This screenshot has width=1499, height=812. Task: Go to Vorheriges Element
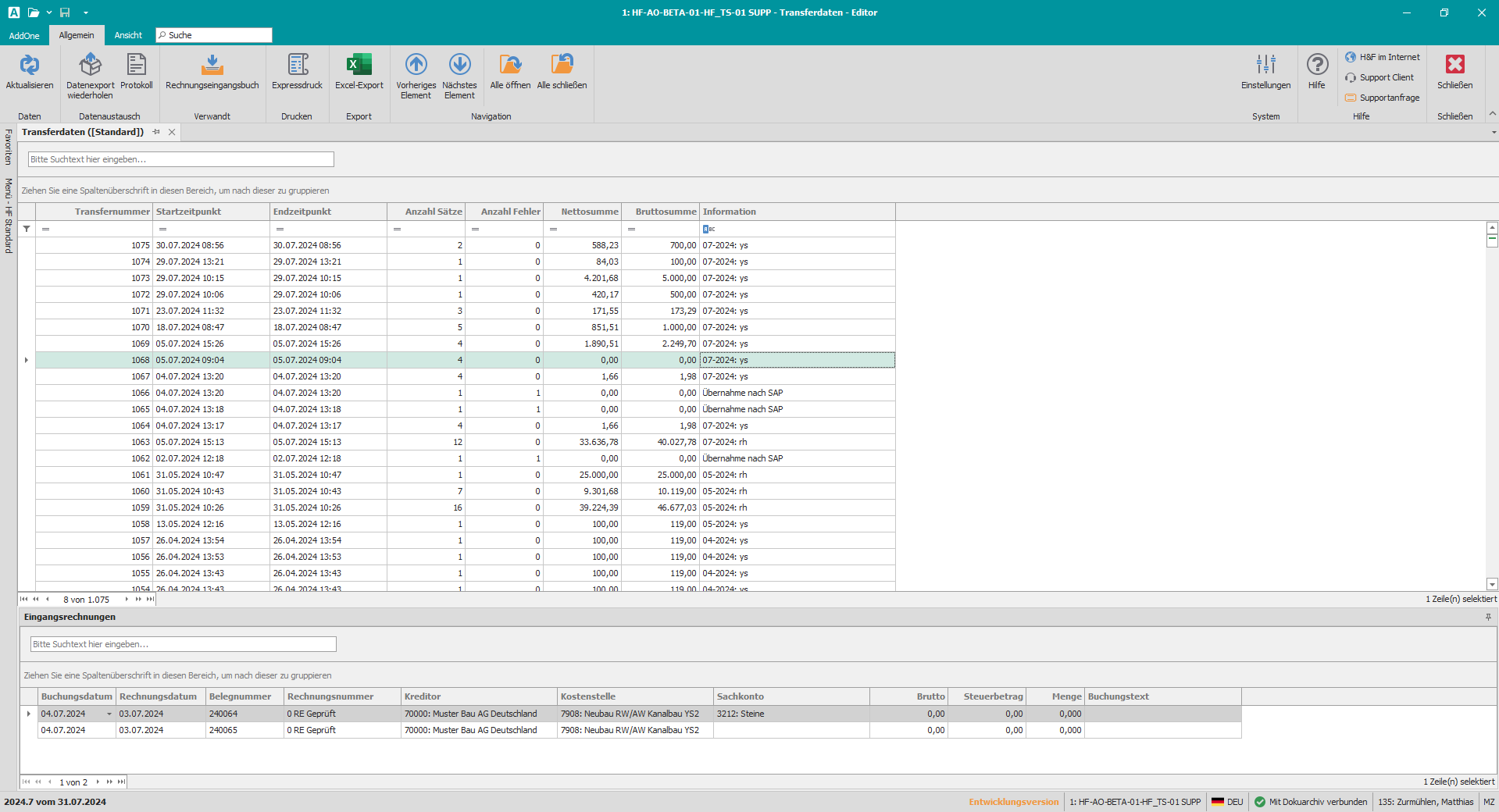(x=416, y=66)
